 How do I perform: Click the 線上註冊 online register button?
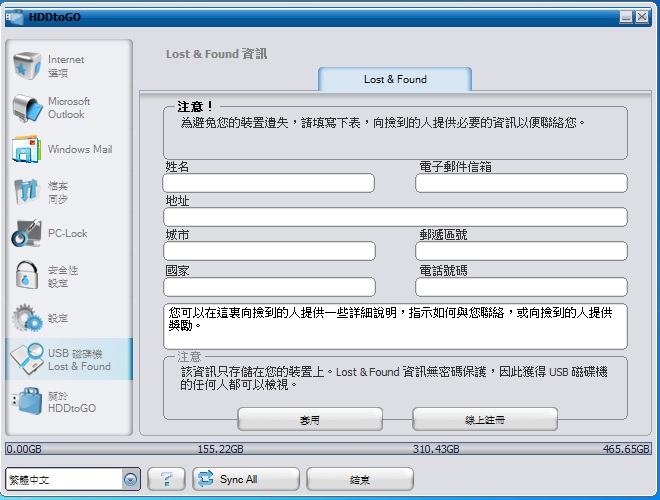[x=485, y=419]
